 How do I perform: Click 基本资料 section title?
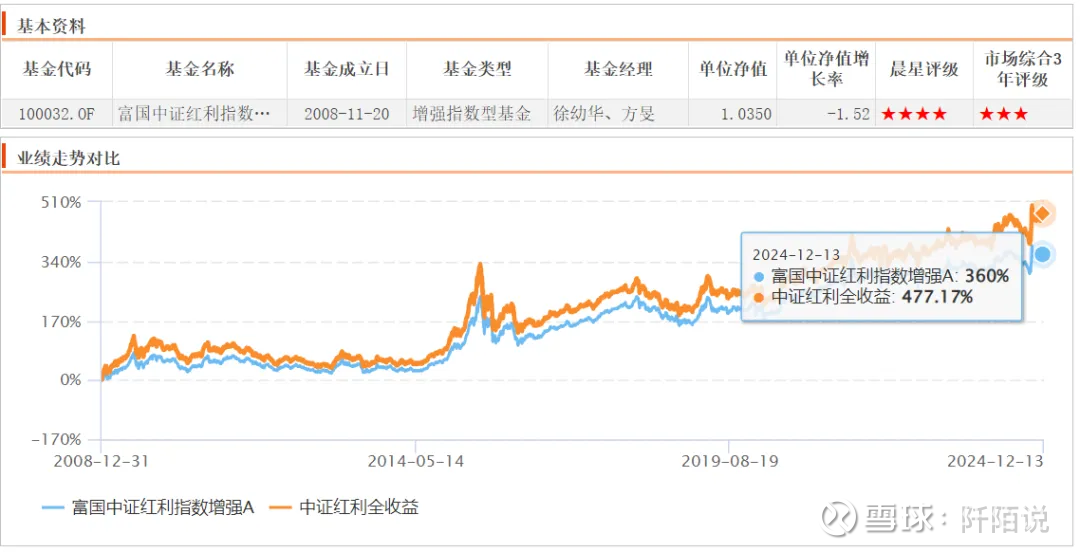coord(51,26)
